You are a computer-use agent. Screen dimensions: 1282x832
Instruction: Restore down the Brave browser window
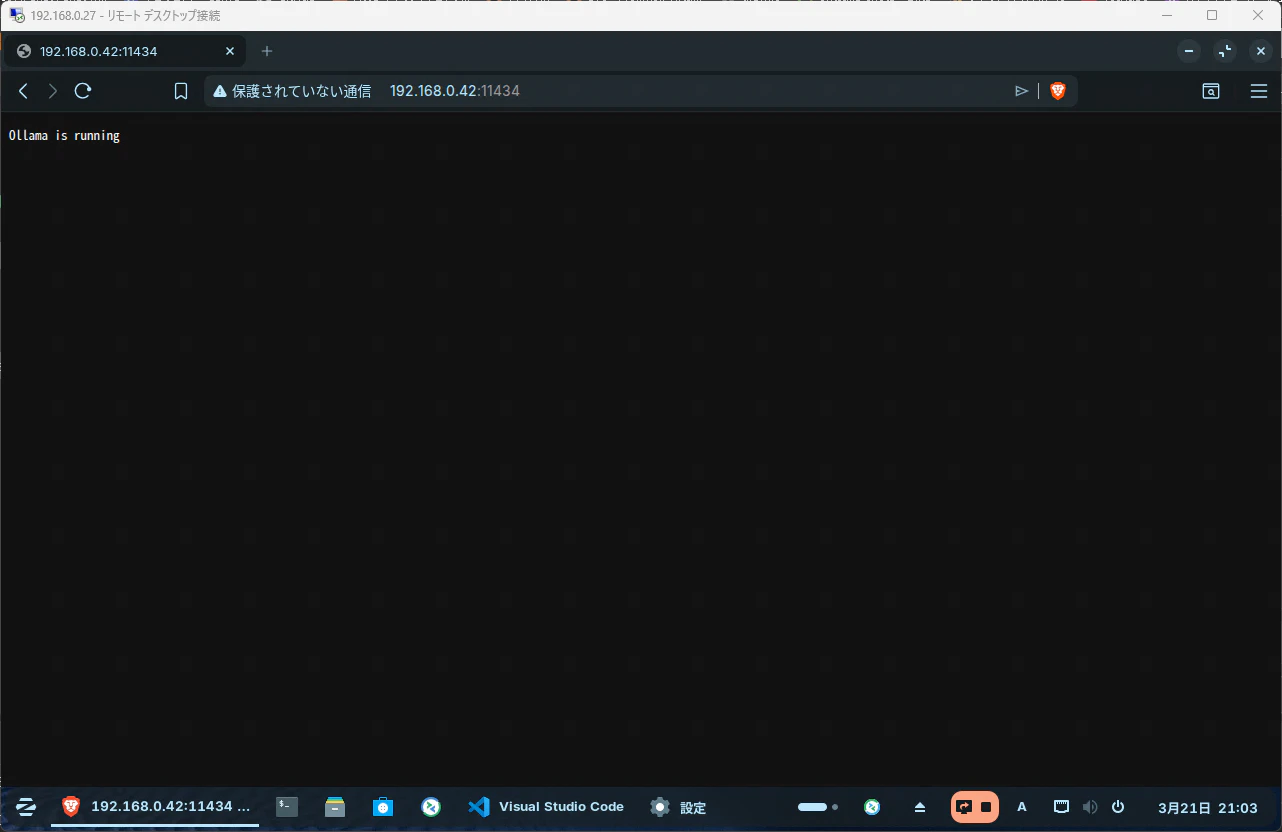tap(1225, 51)
